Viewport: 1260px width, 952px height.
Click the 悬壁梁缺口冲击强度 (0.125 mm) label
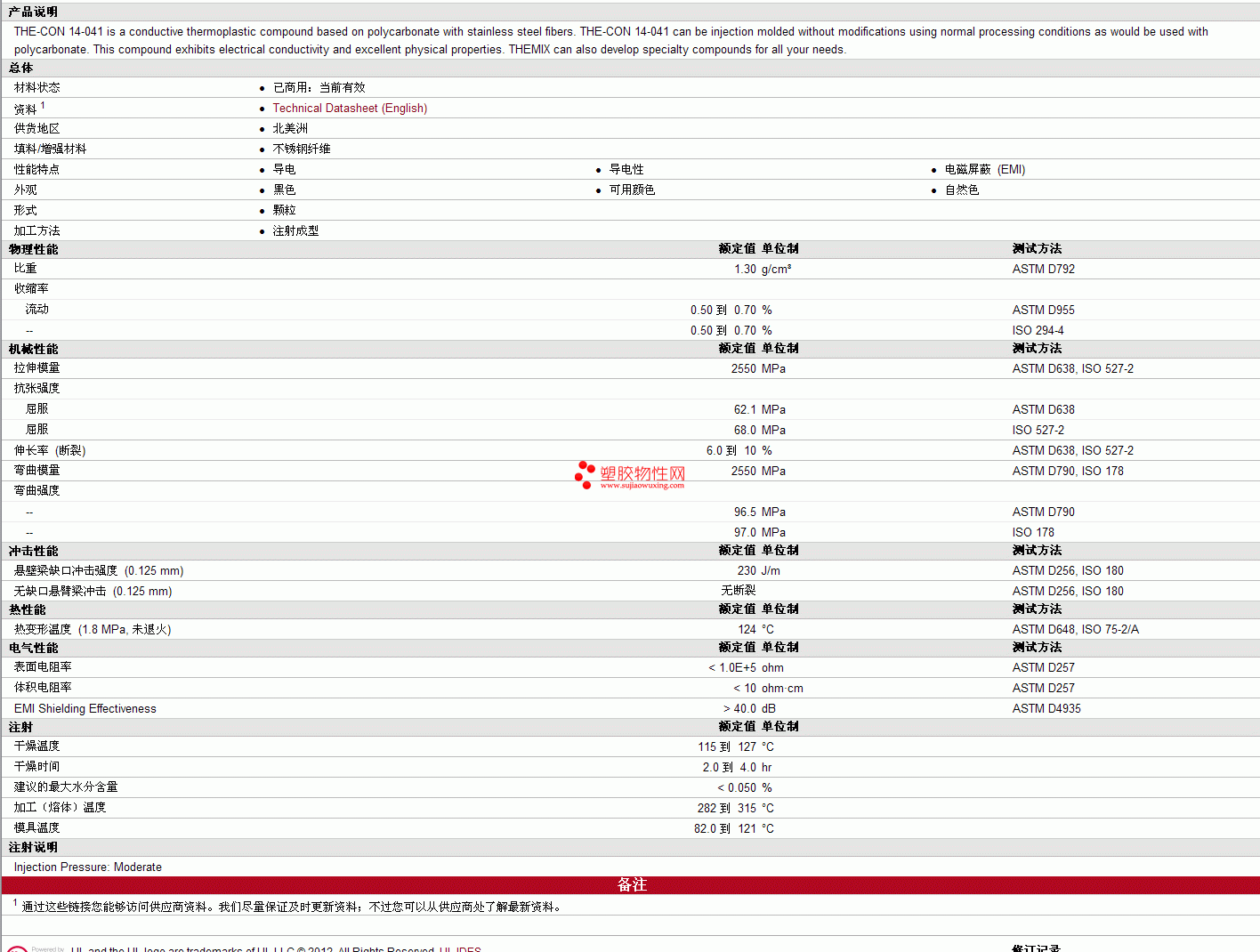[x=99, y=570]
